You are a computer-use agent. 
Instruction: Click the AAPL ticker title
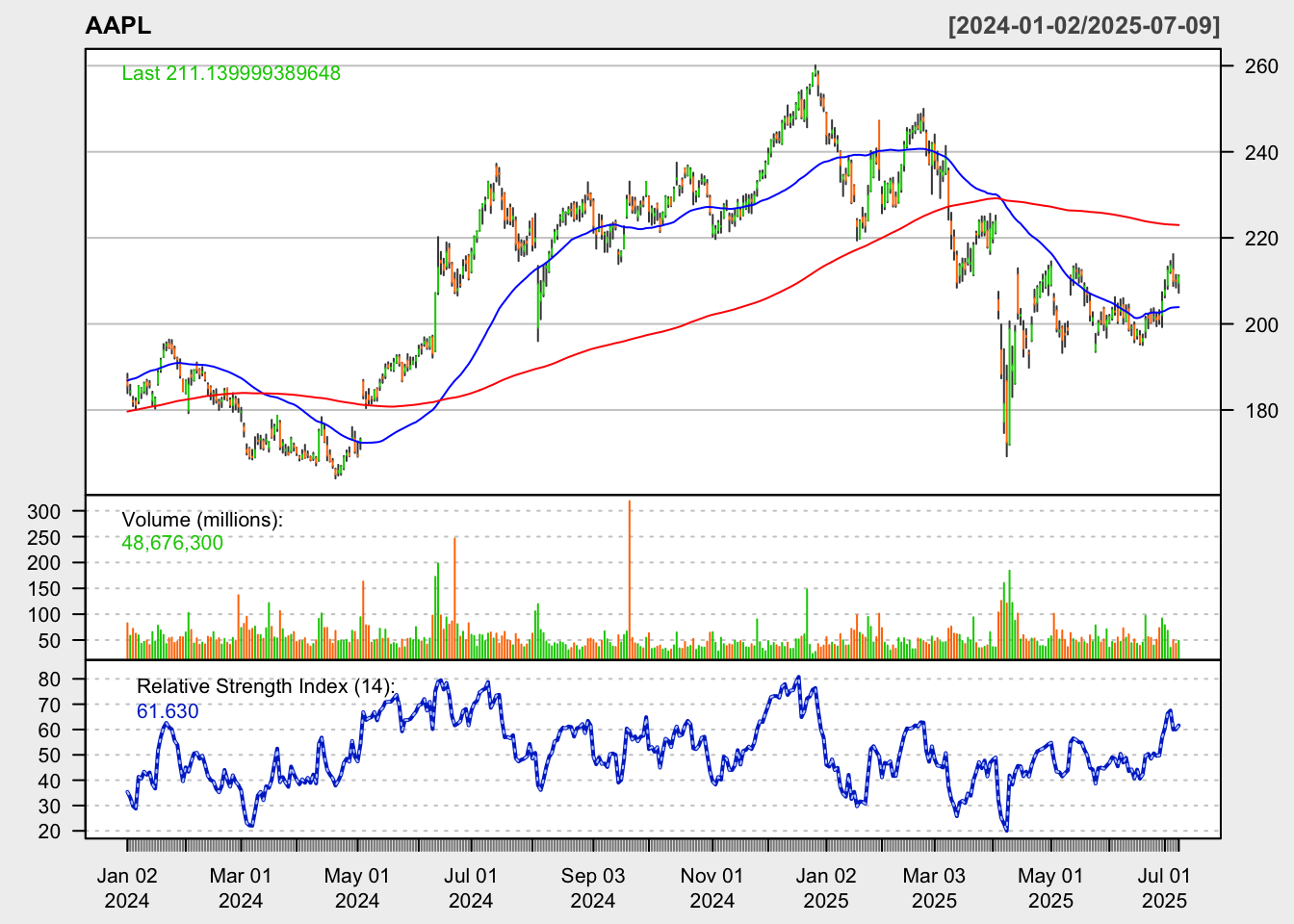[x=117, y=26]
